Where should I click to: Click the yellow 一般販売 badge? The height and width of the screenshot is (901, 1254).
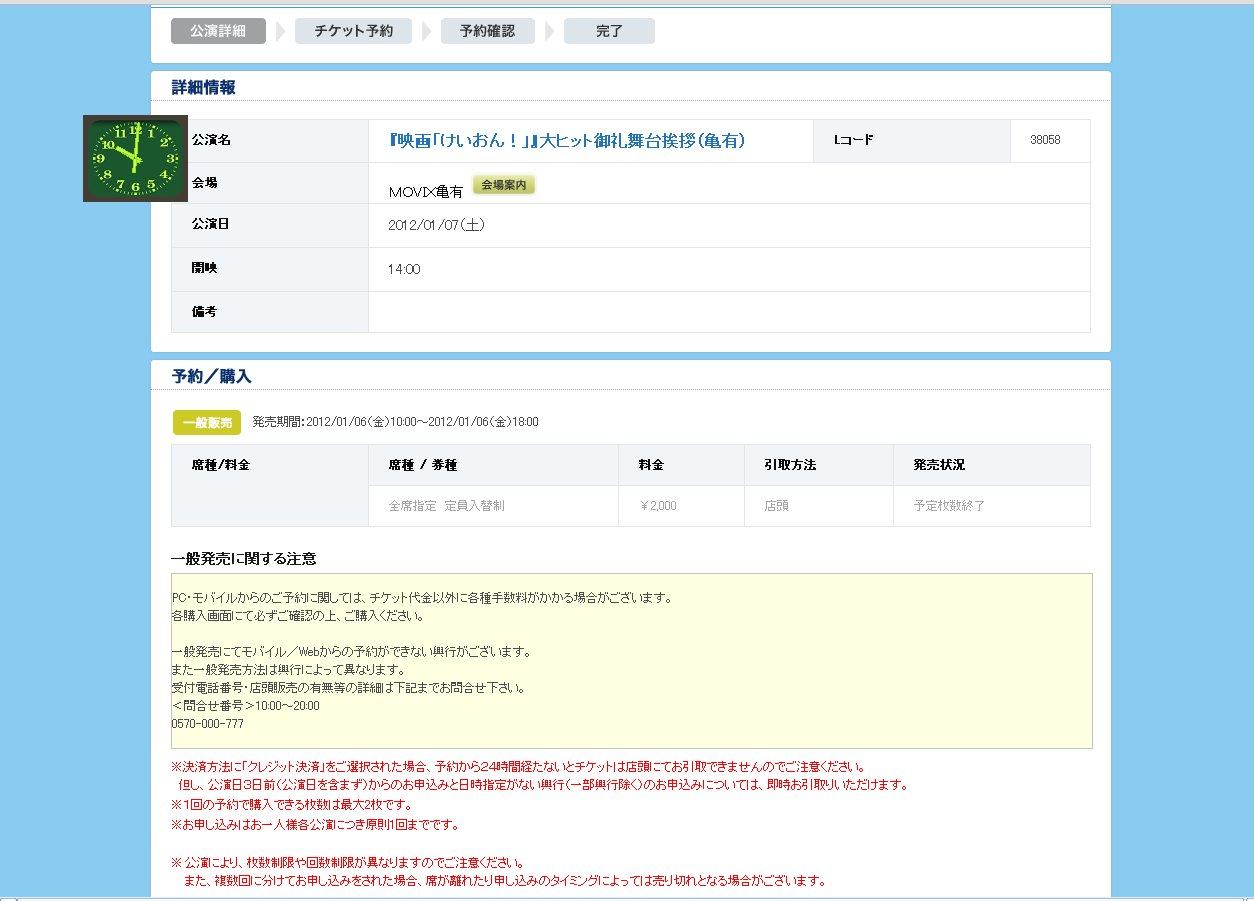point(207,423)
